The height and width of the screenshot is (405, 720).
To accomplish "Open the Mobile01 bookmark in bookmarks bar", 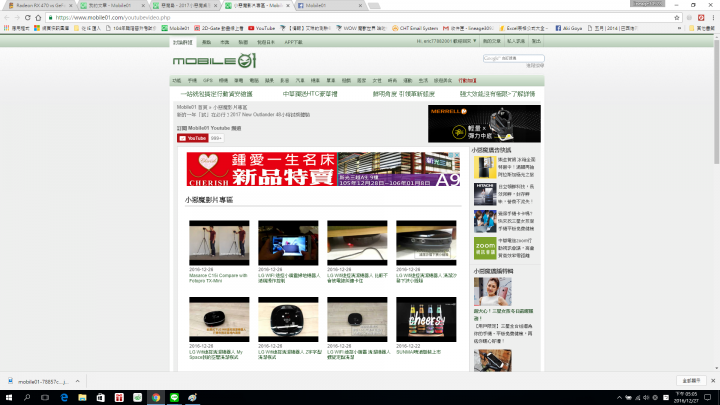I will (x=175, y=28).
